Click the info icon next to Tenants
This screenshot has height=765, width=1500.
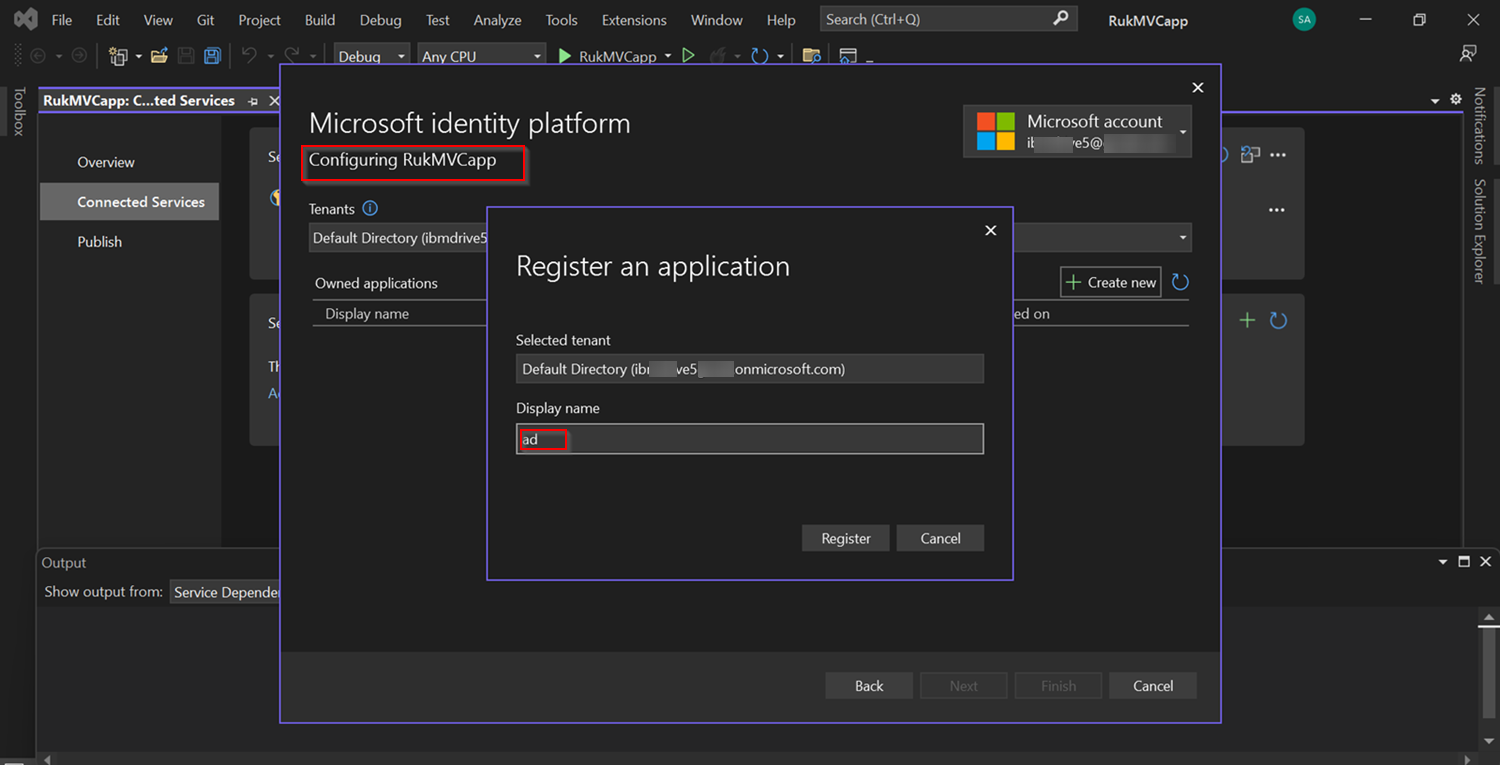(x=370, y=209)
